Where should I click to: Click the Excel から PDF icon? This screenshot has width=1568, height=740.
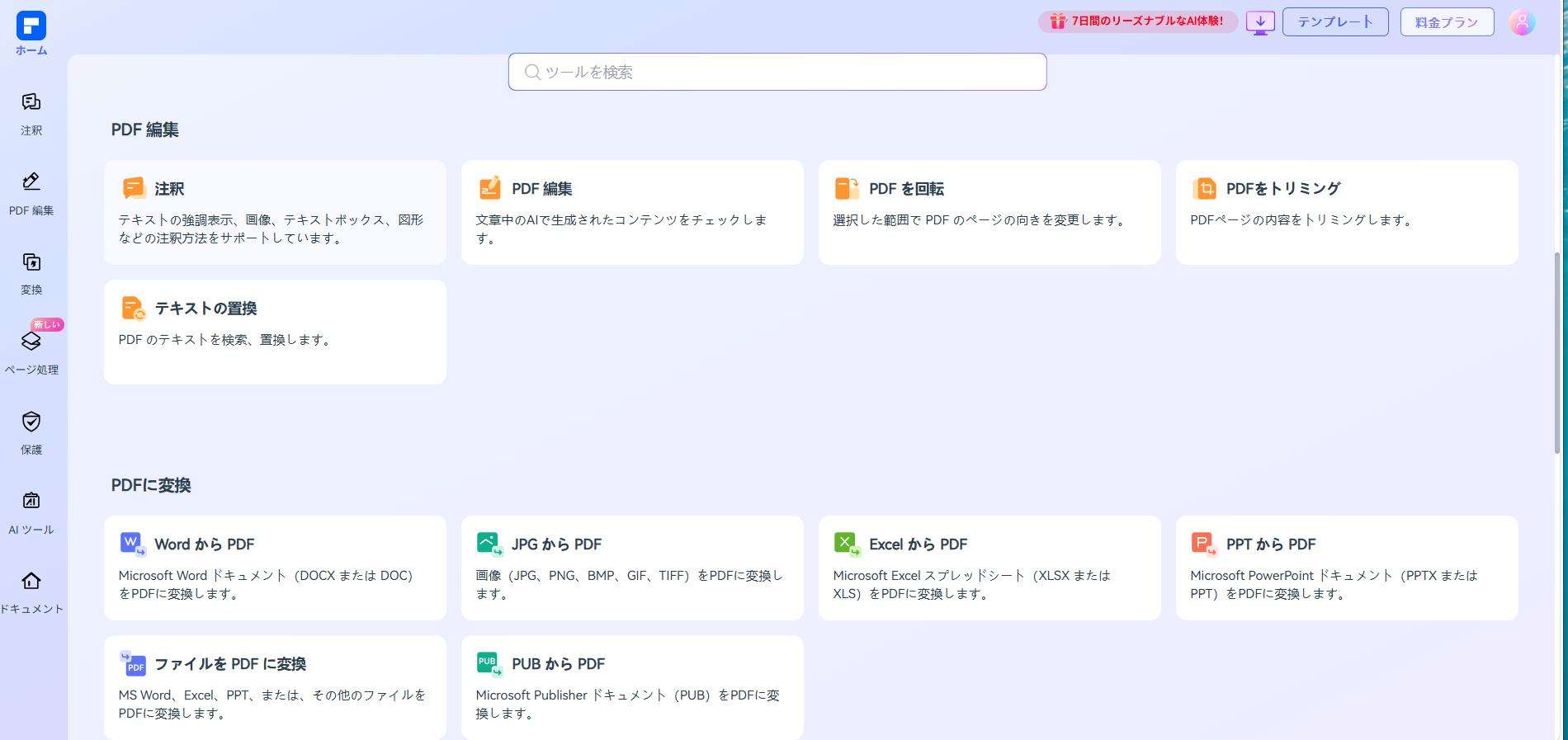click(848, 544)
